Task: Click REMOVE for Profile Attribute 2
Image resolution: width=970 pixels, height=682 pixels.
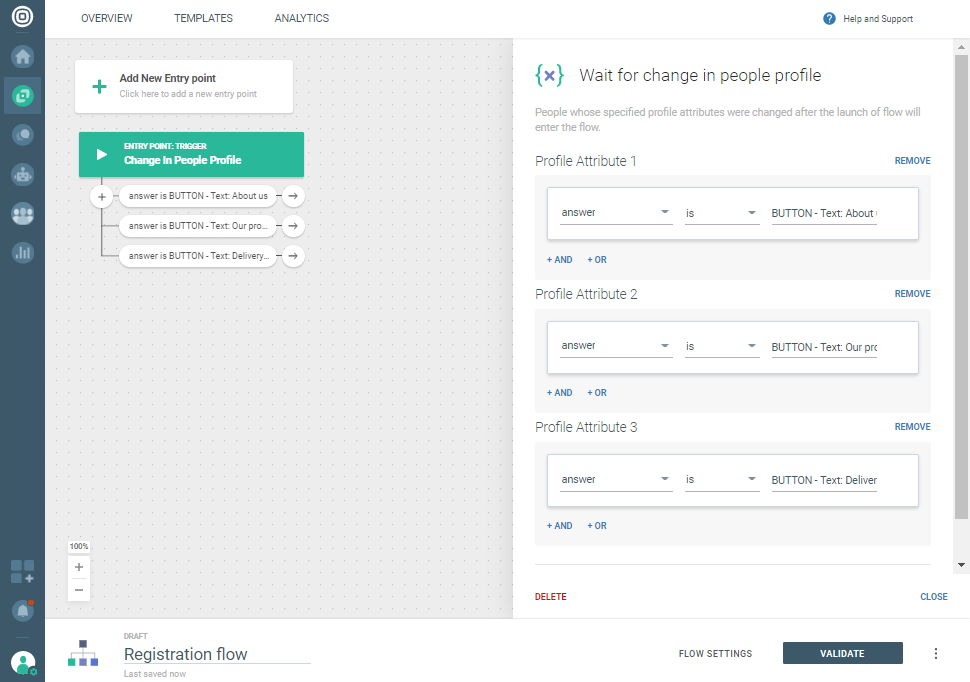Action: click(912, 294)
